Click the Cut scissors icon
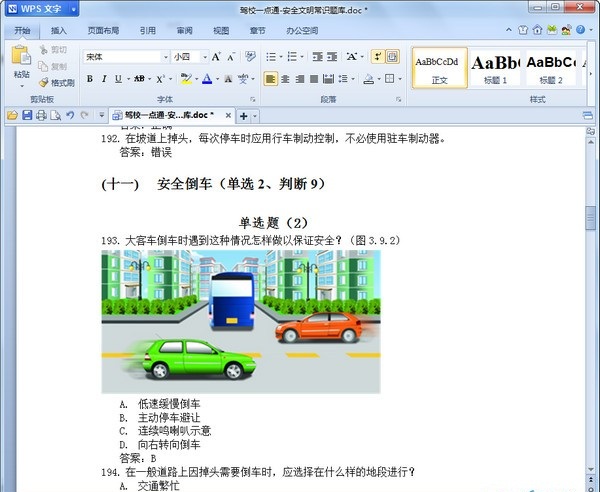Viewport: 600px width, 492px height. [44, 49]
